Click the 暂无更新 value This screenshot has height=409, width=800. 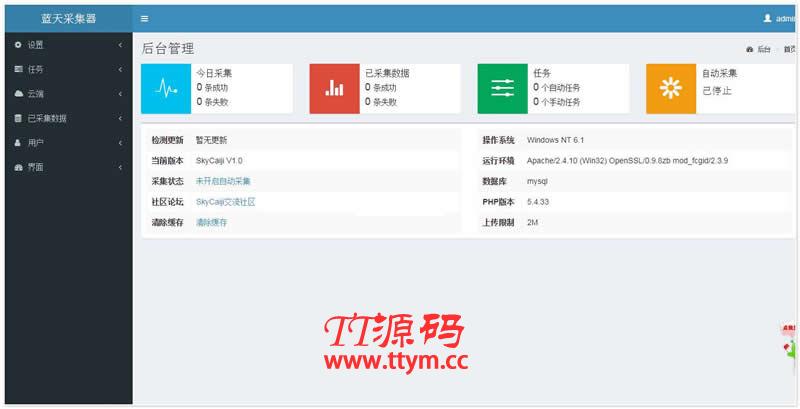[211, 140]
